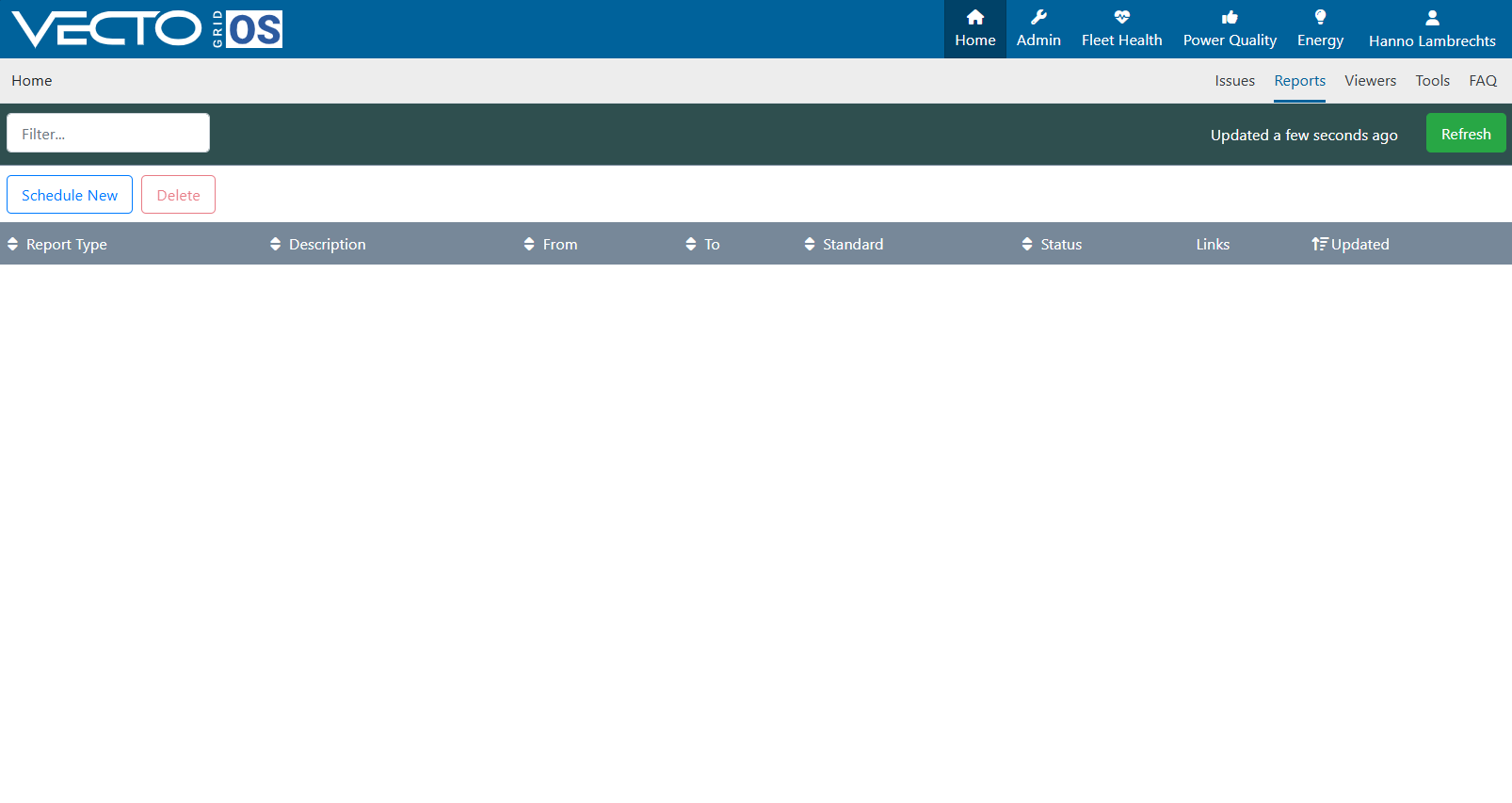This screenshot has width=1512, height=803.
Task: Click the Energy lightbulb icon
Action: (1320, 17)
